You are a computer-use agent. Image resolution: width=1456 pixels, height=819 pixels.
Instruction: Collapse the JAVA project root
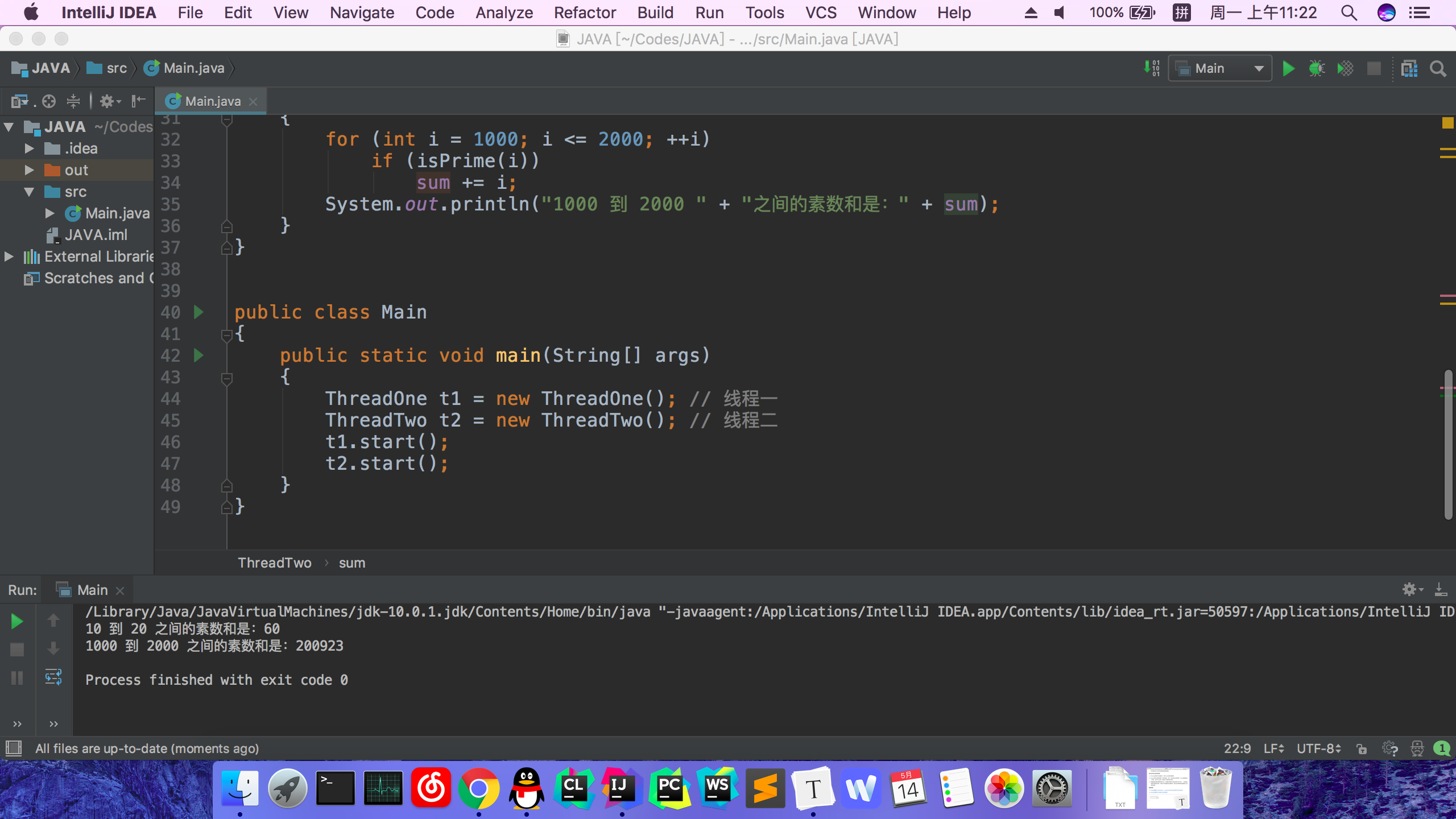pos(9,127)
